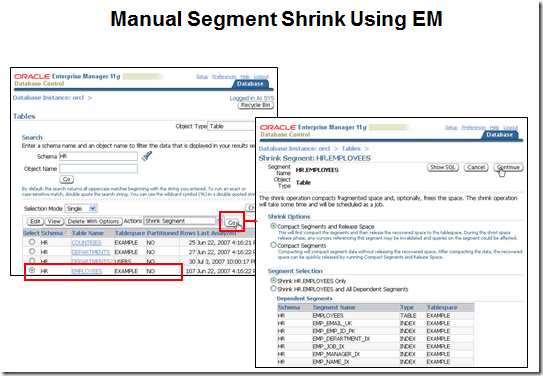Sort by the Table Name column header
This screenshot has width=543, height=376.
tap(88, 233)
